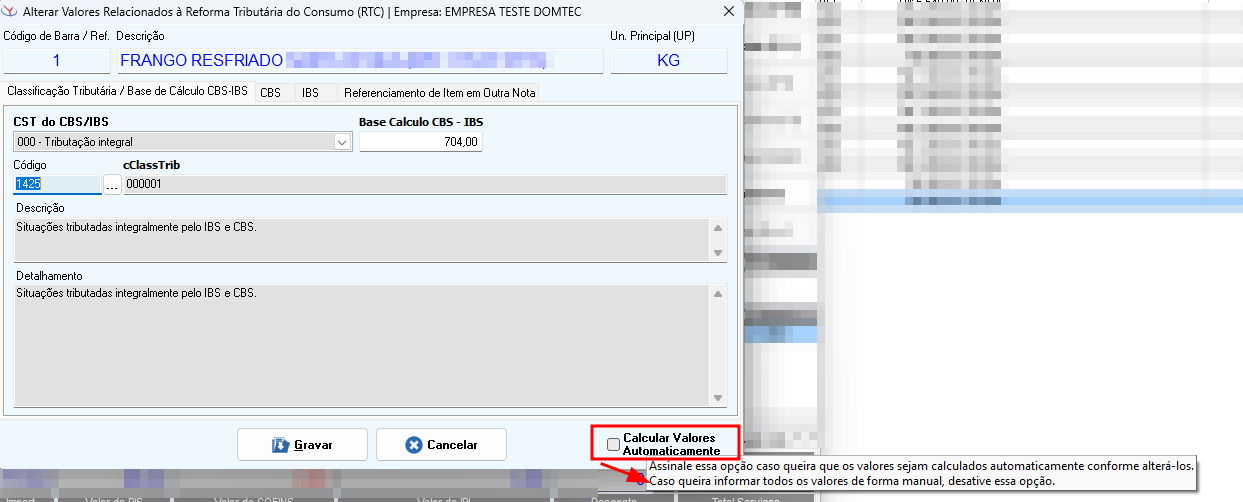Click the Cancelar button

pos(441,445)
